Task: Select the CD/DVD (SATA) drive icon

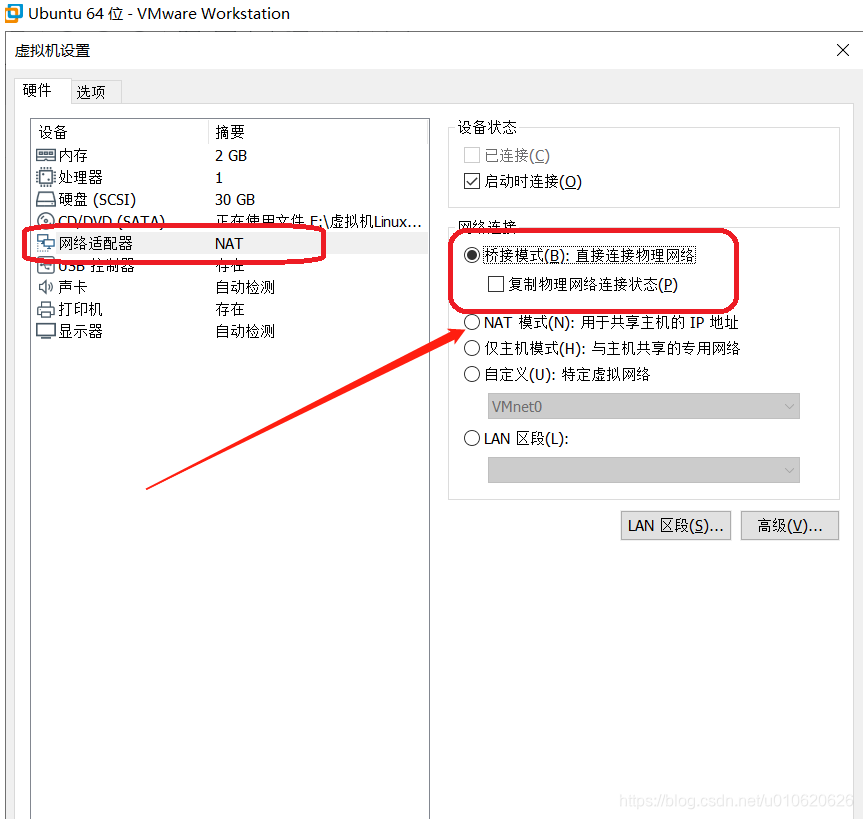Action: coord(46,220)
